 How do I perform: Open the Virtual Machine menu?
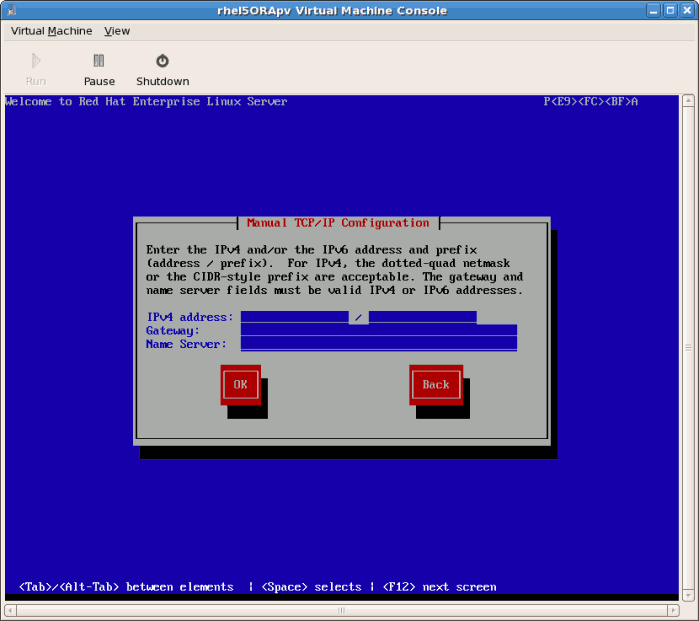pyautogui.click(x=51, y=31)
